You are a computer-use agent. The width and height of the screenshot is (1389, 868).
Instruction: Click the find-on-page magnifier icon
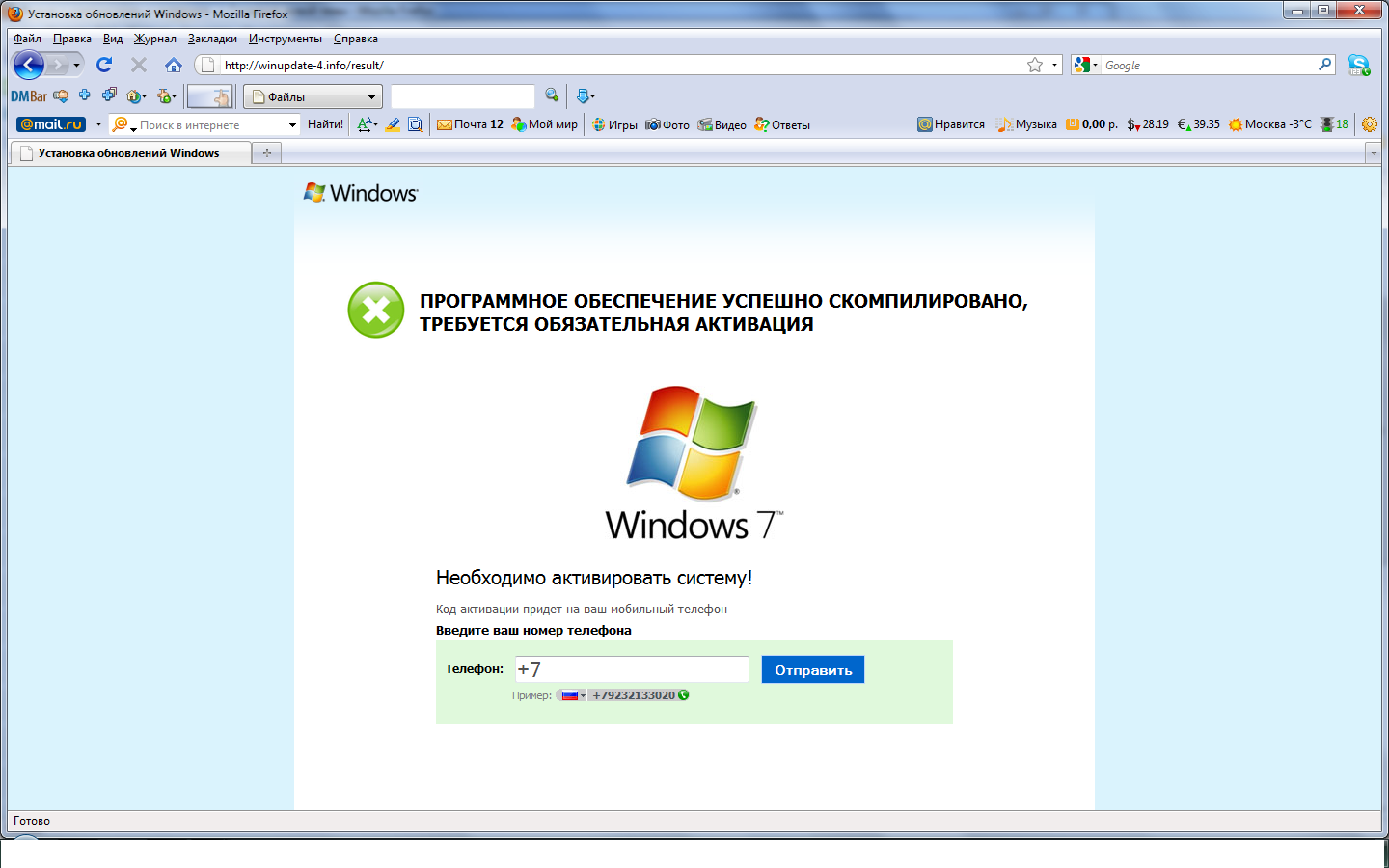[415, 124]
